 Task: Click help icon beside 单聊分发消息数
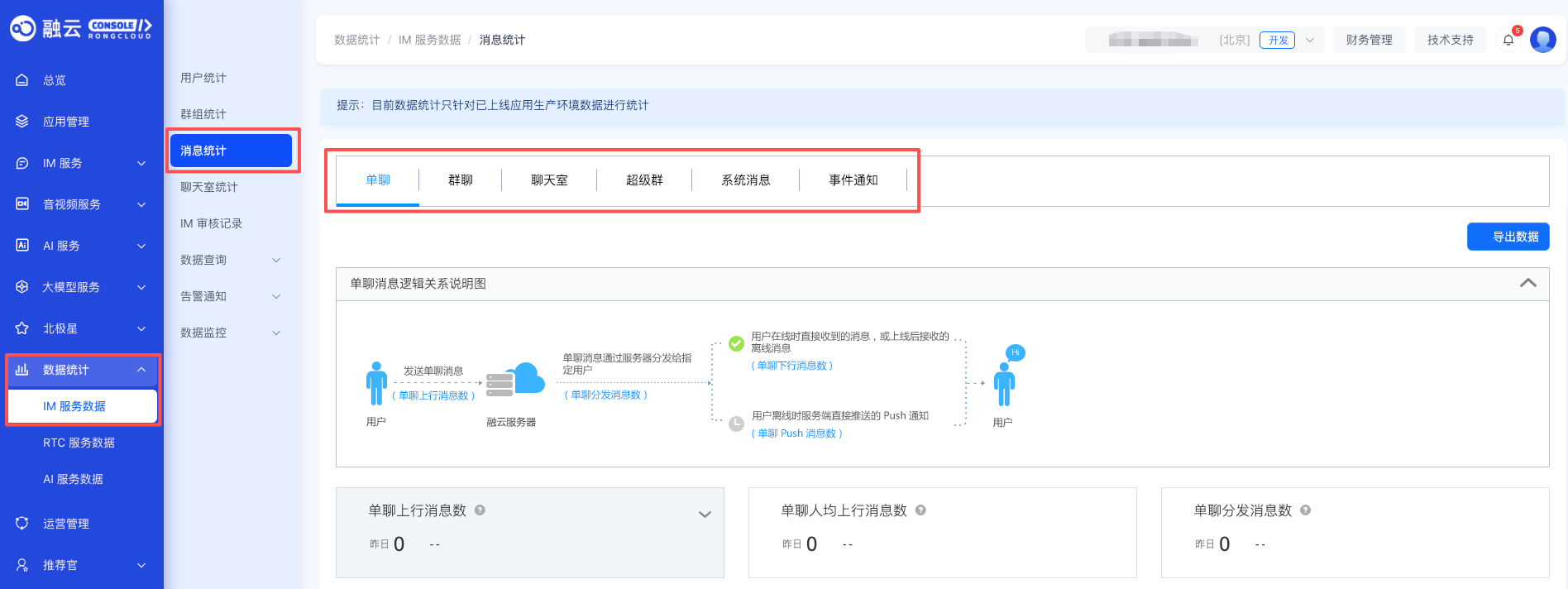click(1305, 510)
